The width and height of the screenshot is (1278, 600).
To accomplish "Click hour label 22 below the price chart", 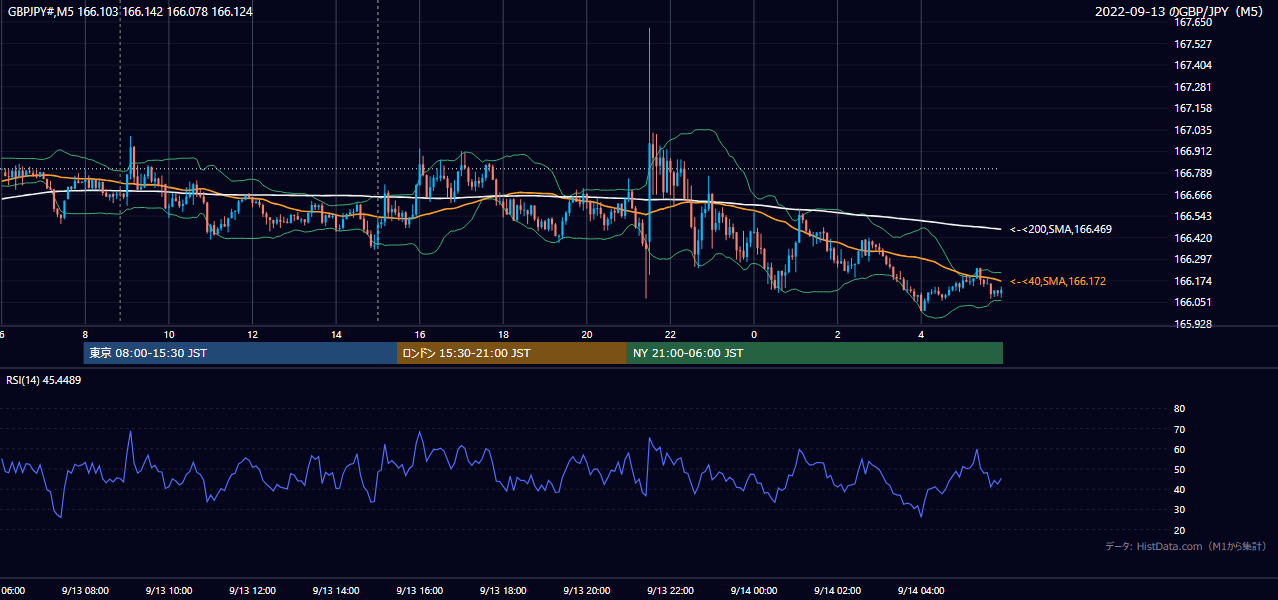I will (671, 335).
